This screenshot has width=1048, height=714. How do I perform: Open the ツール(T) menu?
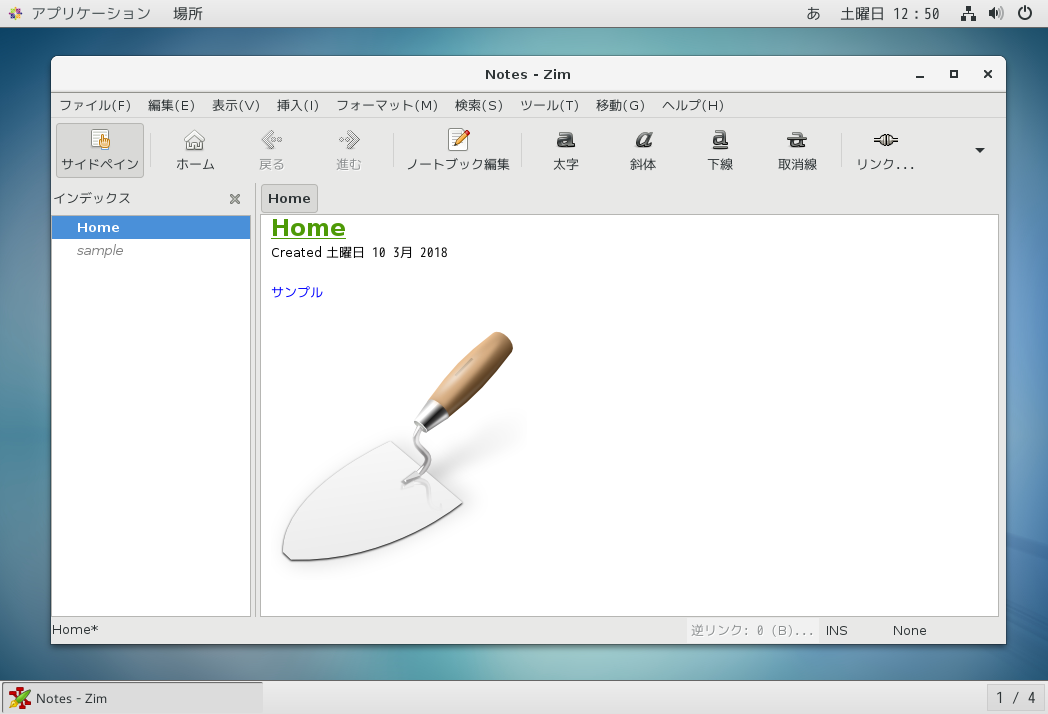(x=549, y=106)
